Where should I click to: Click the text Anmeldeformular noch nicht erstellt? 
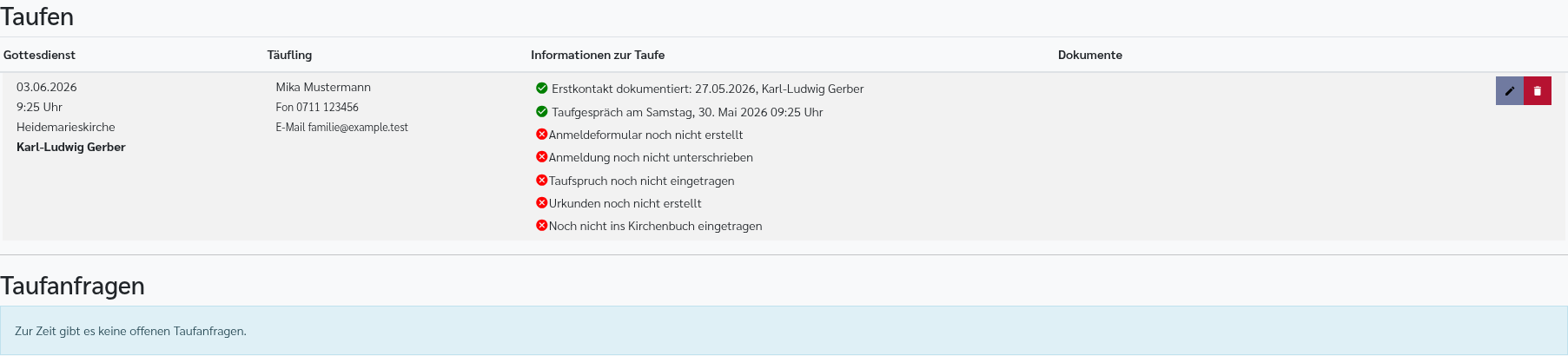point(645,135)
